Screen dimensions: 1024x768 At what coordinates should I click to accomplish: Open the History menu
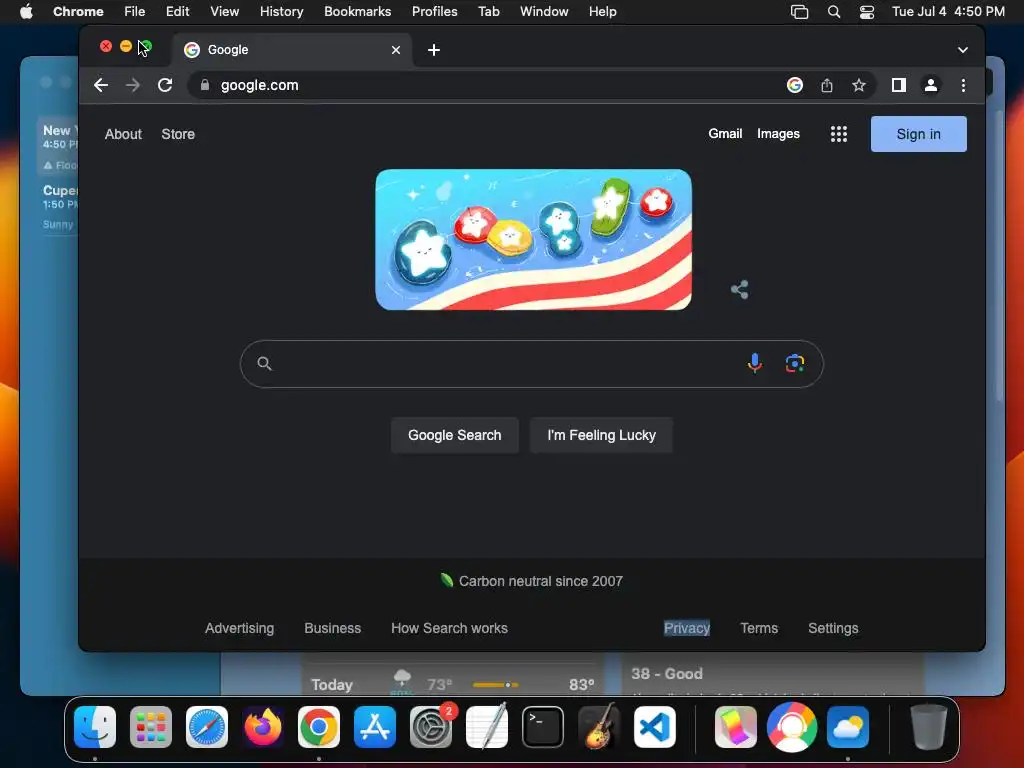click(281, 11)
